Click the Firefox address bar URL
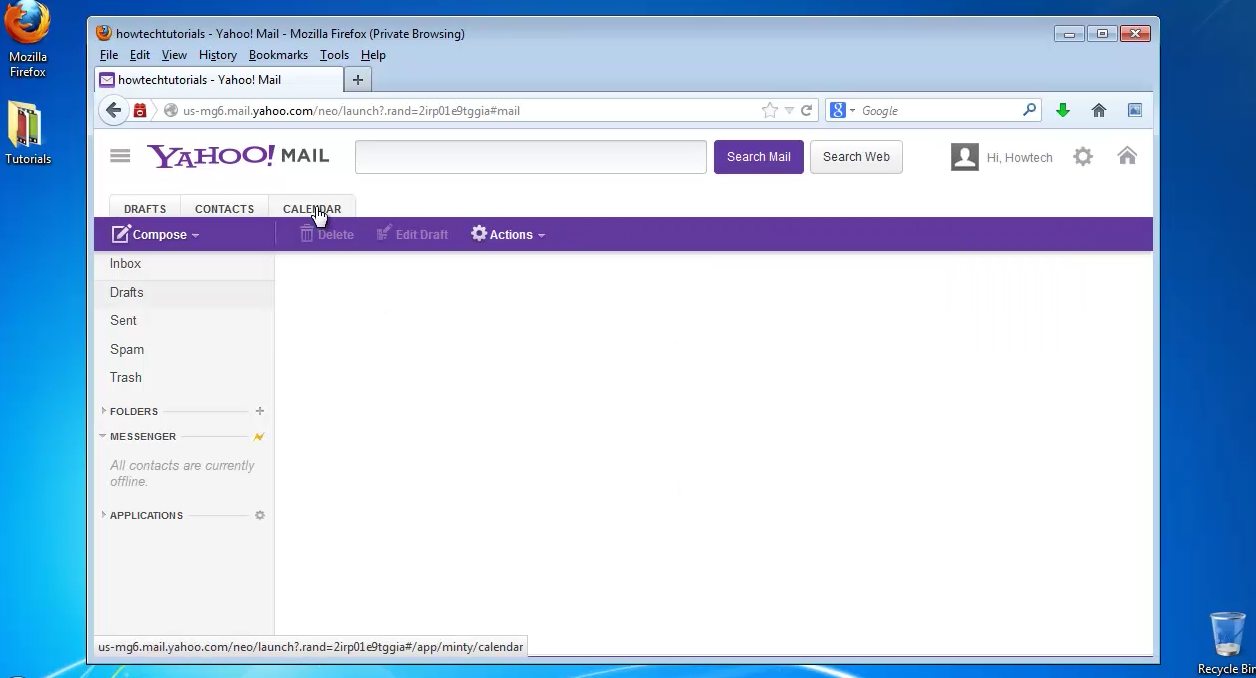Image resolution: width=1256 pixels, height=678 pixels. 351,111
